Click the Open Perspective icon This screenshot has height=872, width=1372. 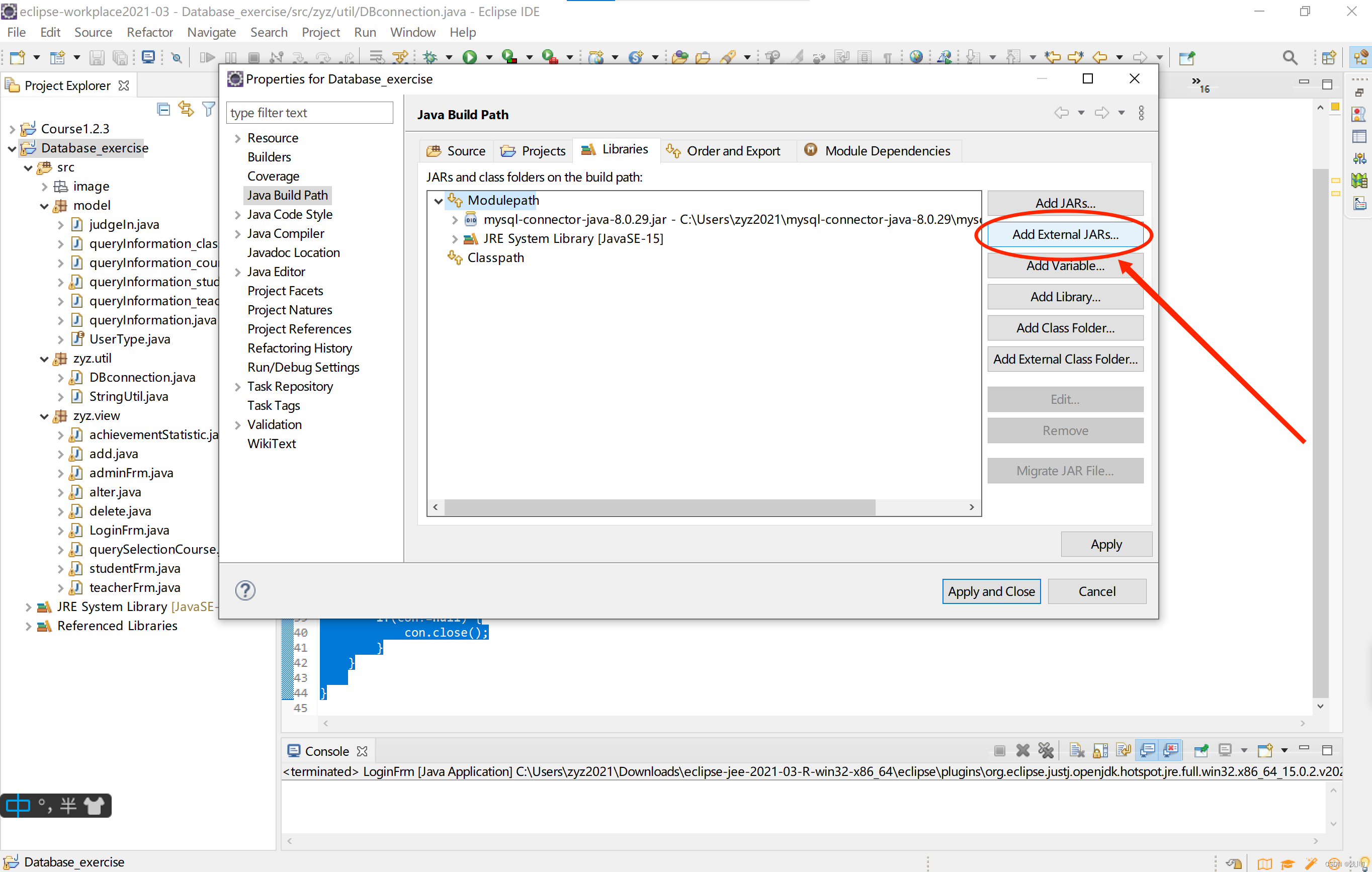(x=1329, y=57)
